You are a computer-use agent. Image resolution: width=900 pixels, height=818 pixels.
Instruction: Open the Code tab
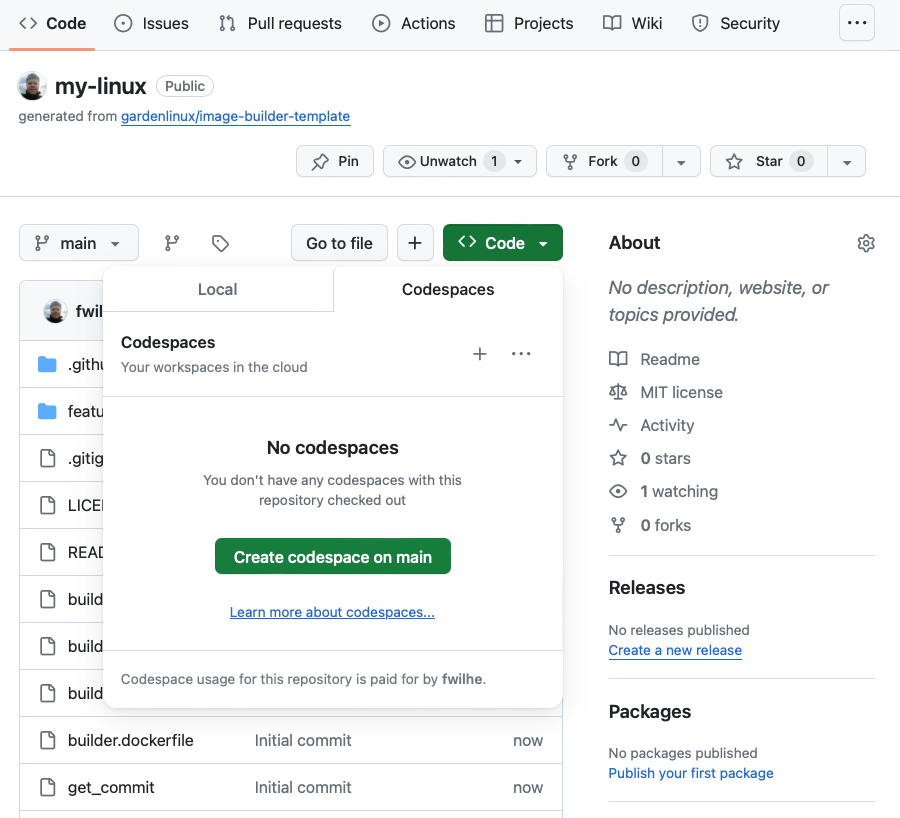point(52,24)
